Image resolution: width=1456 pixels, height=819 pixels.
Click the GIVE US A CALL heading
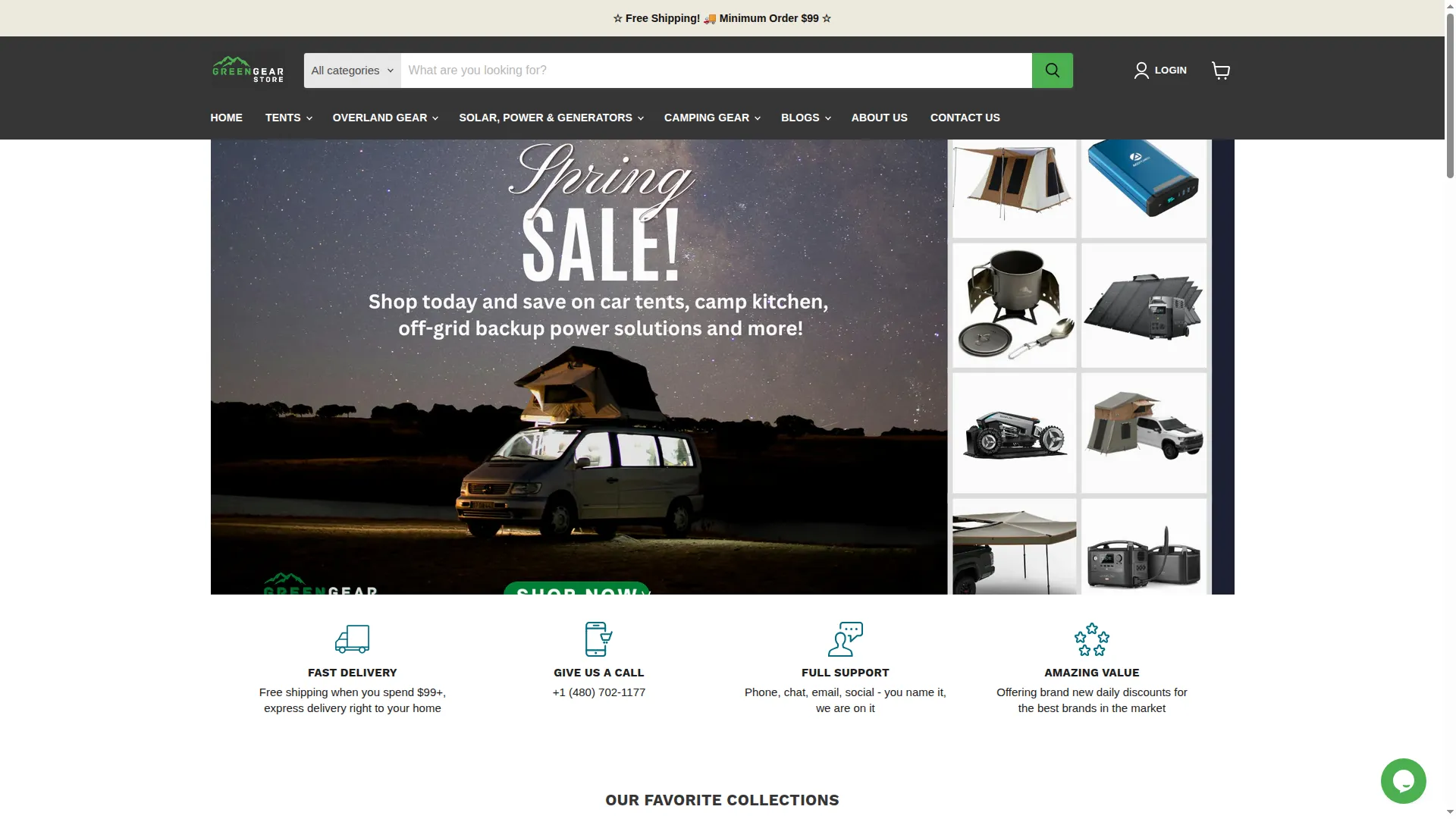click(x=598, y=673)
